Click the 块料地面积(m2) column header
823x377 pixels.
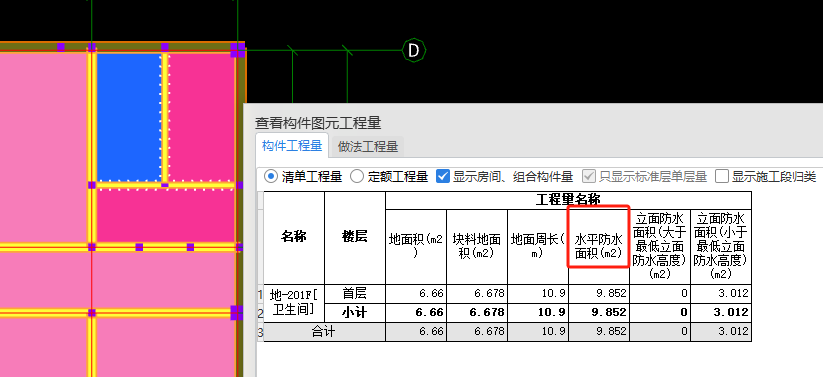[x=477, y=247]
